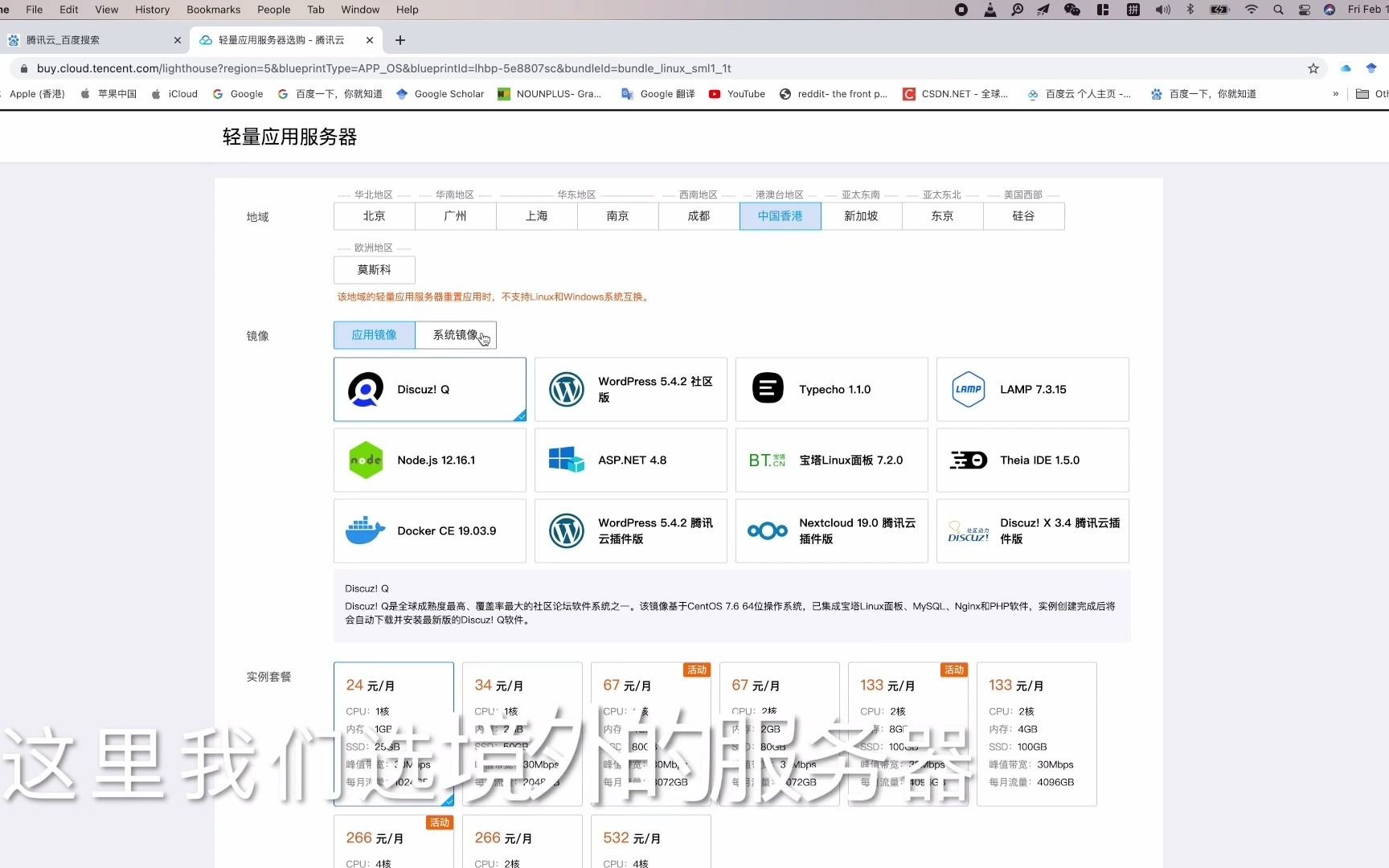Open the Window menu
Viewport: 1389px width, 868px height.
point(360,10)
